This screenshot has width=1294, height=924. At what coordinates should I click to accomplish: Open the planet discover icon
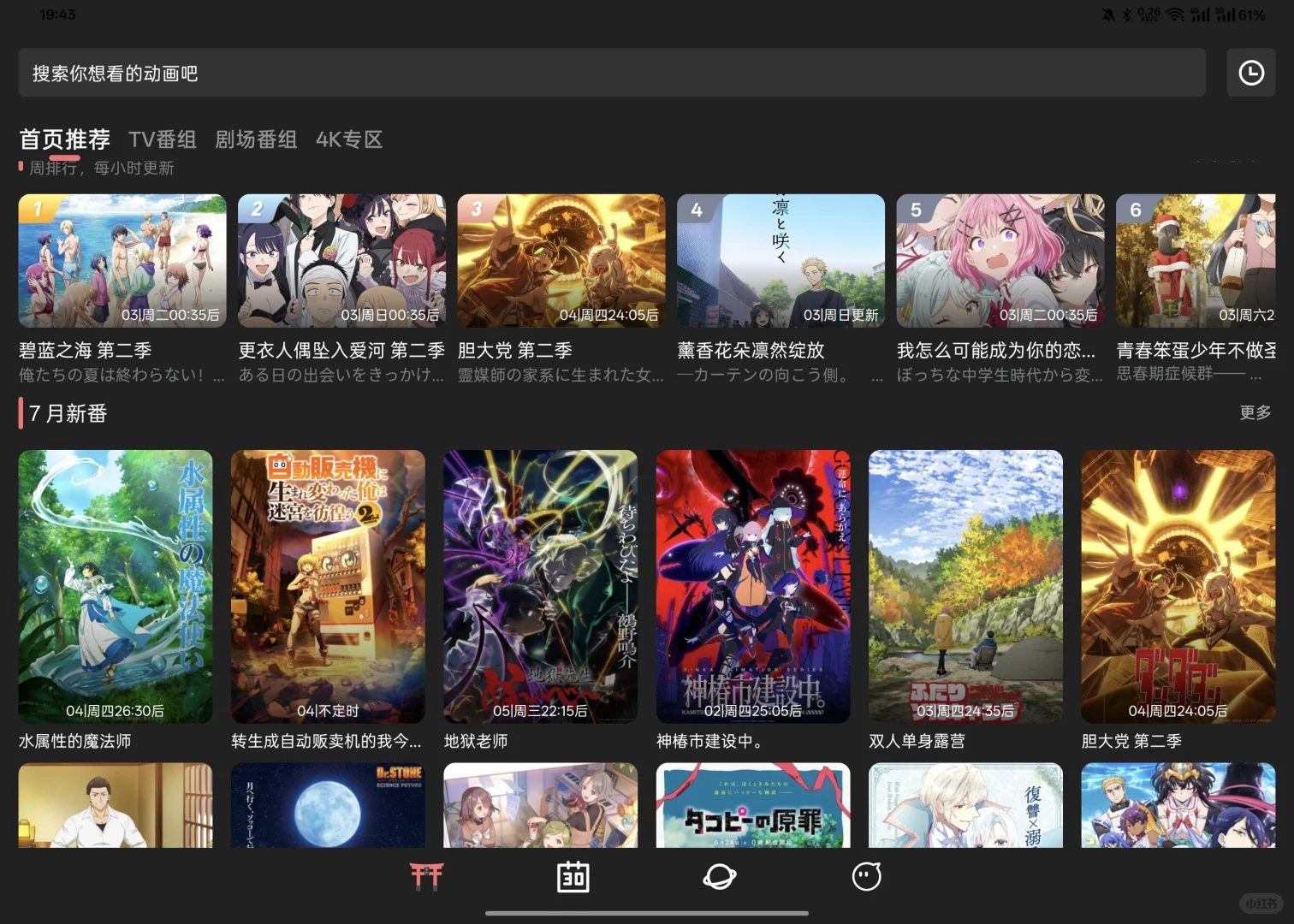tap(719, 876)
